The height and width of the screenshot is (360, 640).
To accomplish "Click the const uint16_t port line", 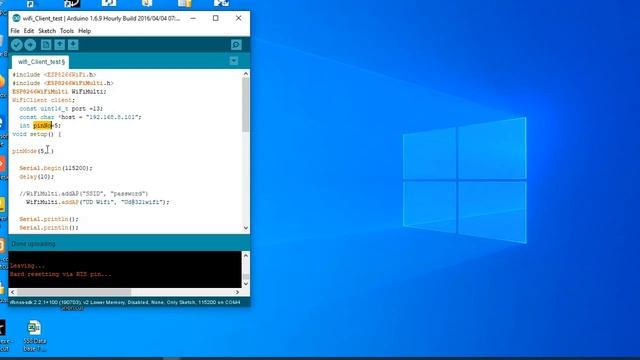I will point(61,109).
